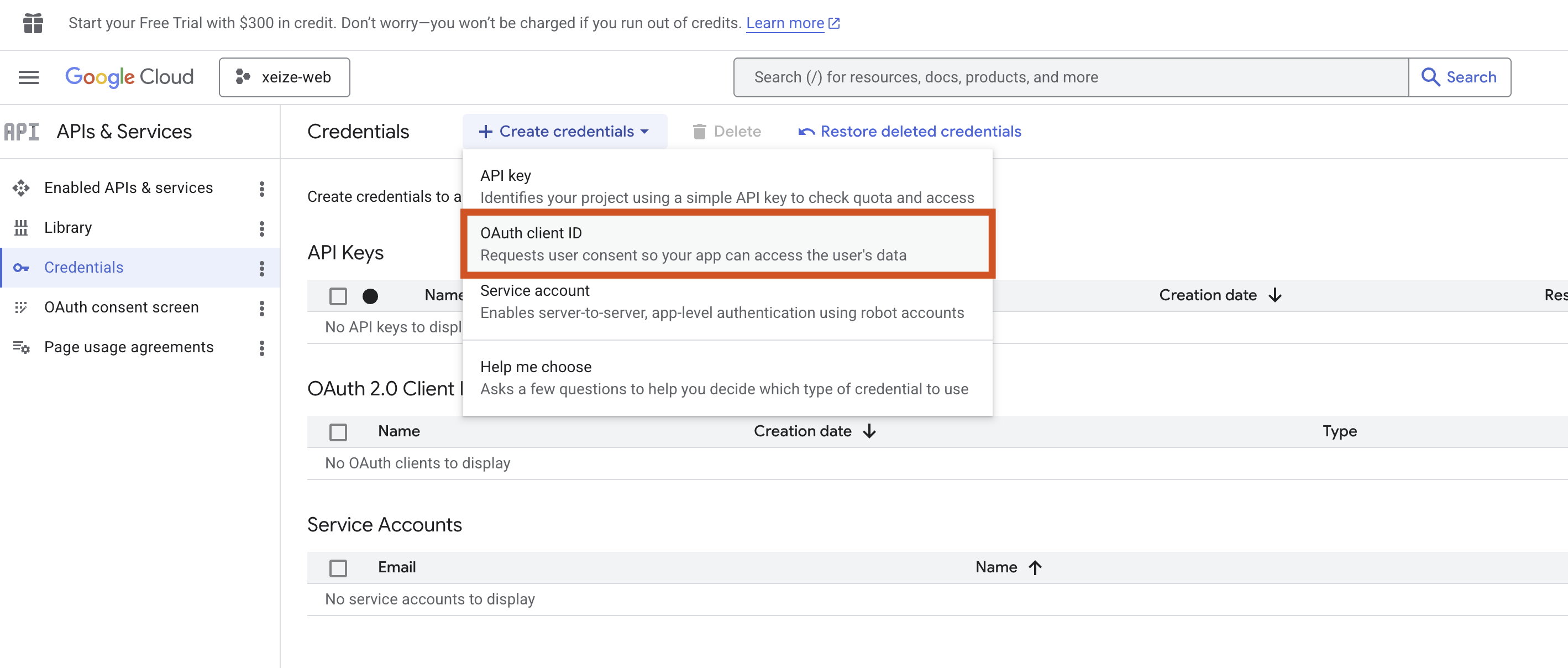
Task: Sort API Keys by Creation date arrow
Action: coord(1275,295)
